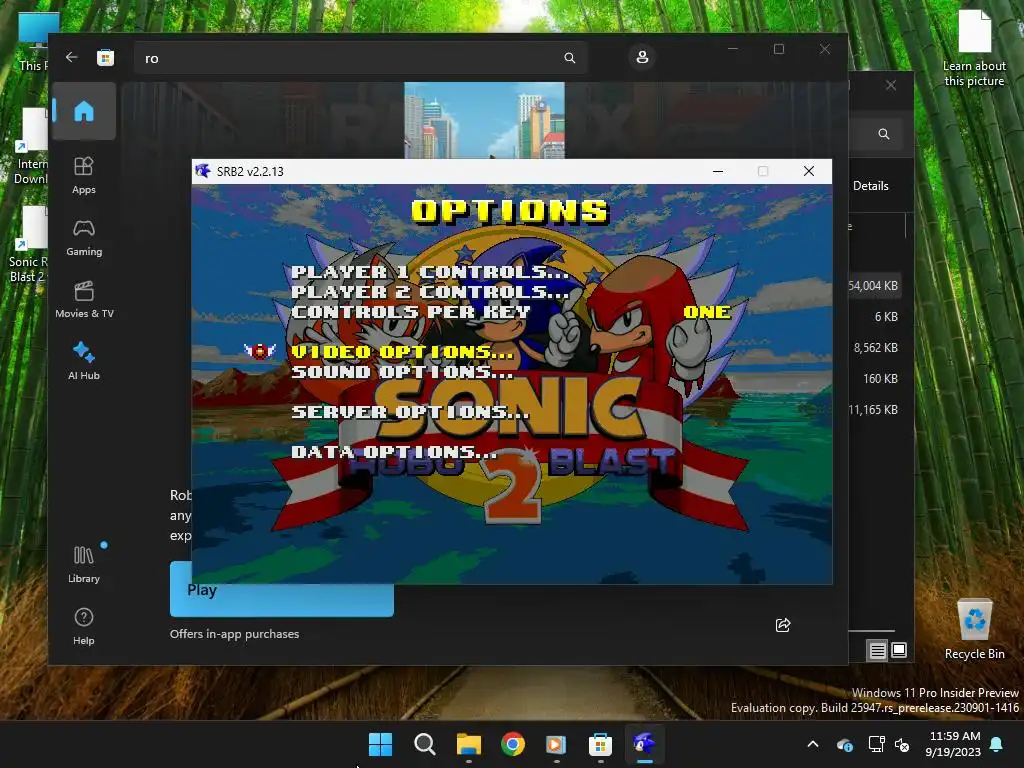
Task: Click the 6 KB file size entry
Action: pos(886,316)
